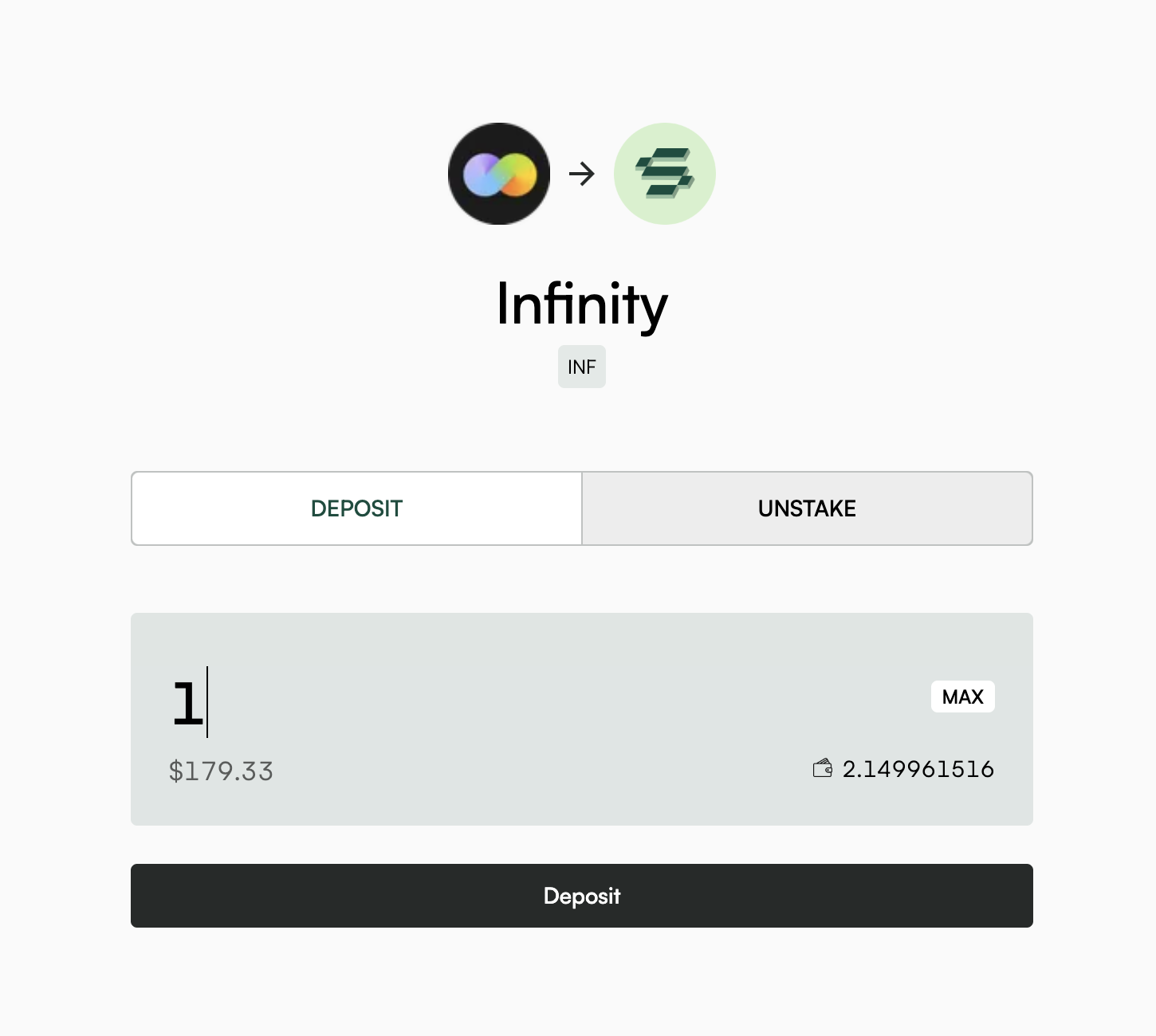Select the DEPOSIT tab
This screenshot has width=1156, height=1036.
click(356, 508)
